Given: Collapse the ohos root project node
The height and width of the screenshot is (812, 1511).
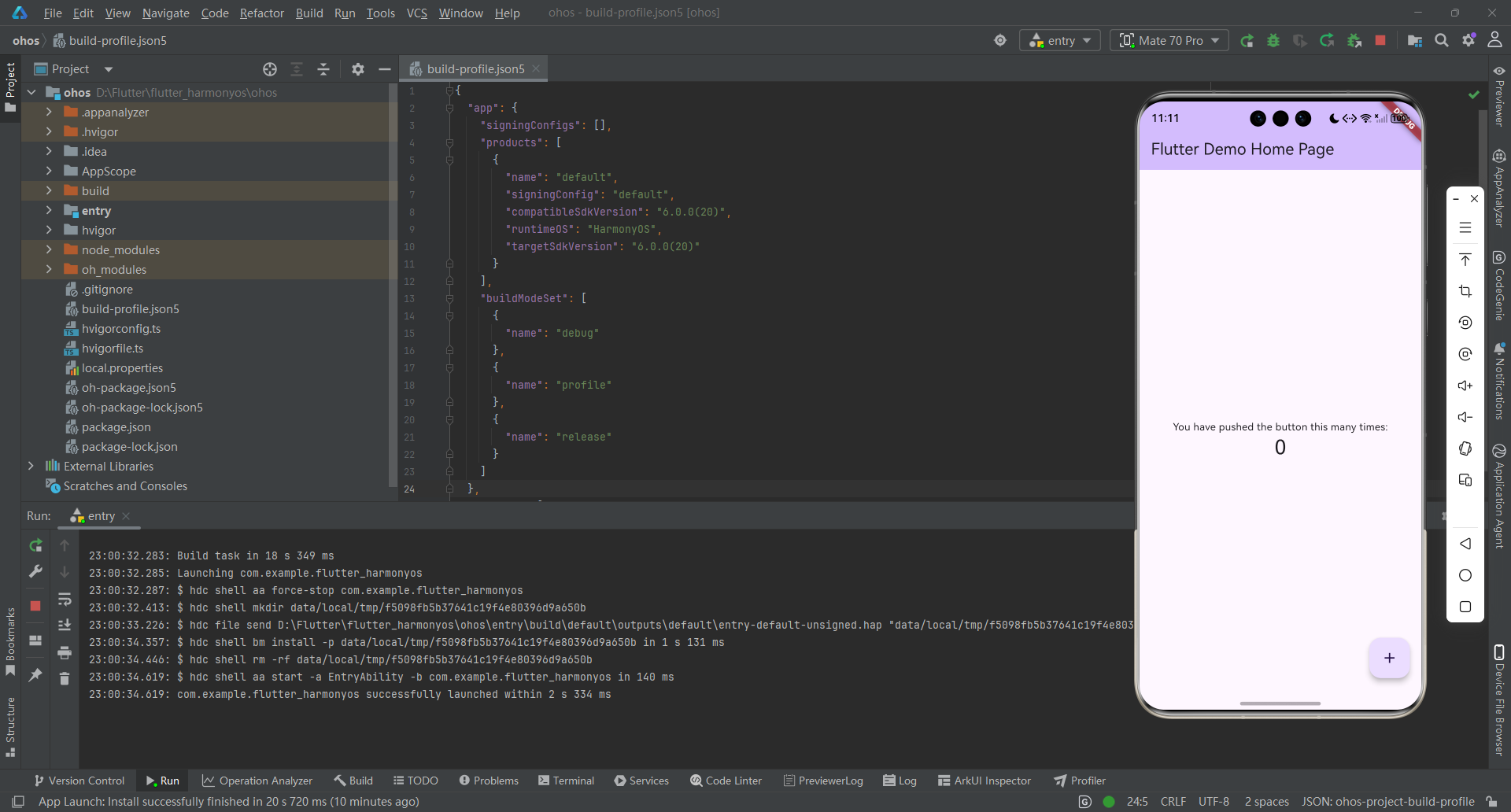Looking at the screenshot, I should click(31, 92).
